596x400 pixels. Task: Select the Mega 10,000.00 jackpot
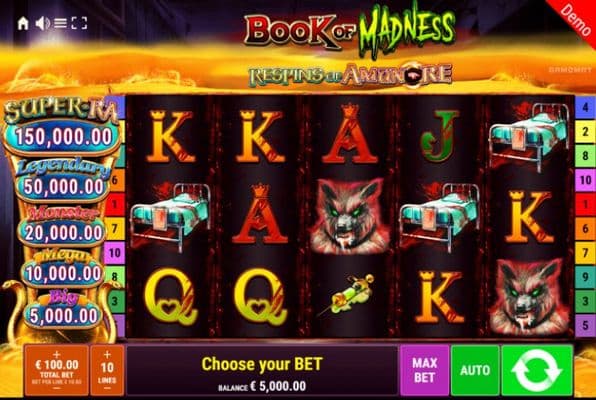click(63, 273)
